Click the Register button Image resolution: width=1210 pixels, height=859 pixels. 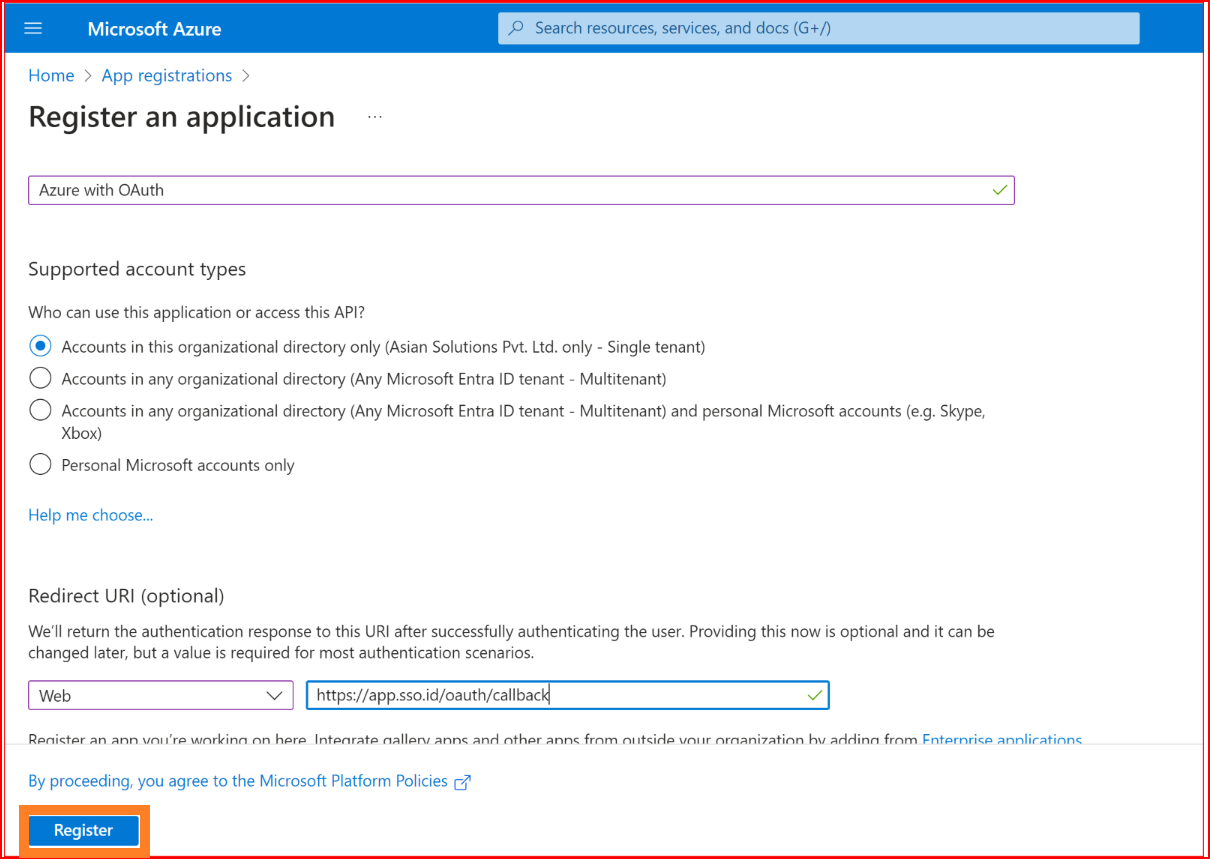coord(84,830)
